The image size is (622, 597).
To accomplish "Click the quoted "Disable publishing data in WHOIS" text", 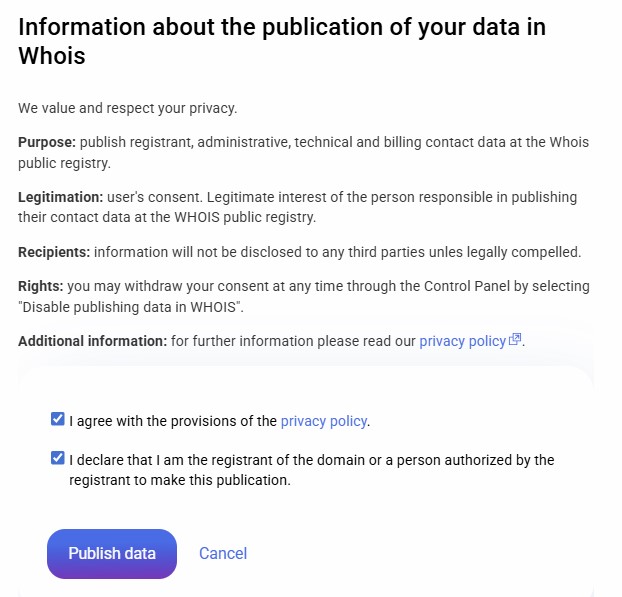I will click(x=133, y=306).
